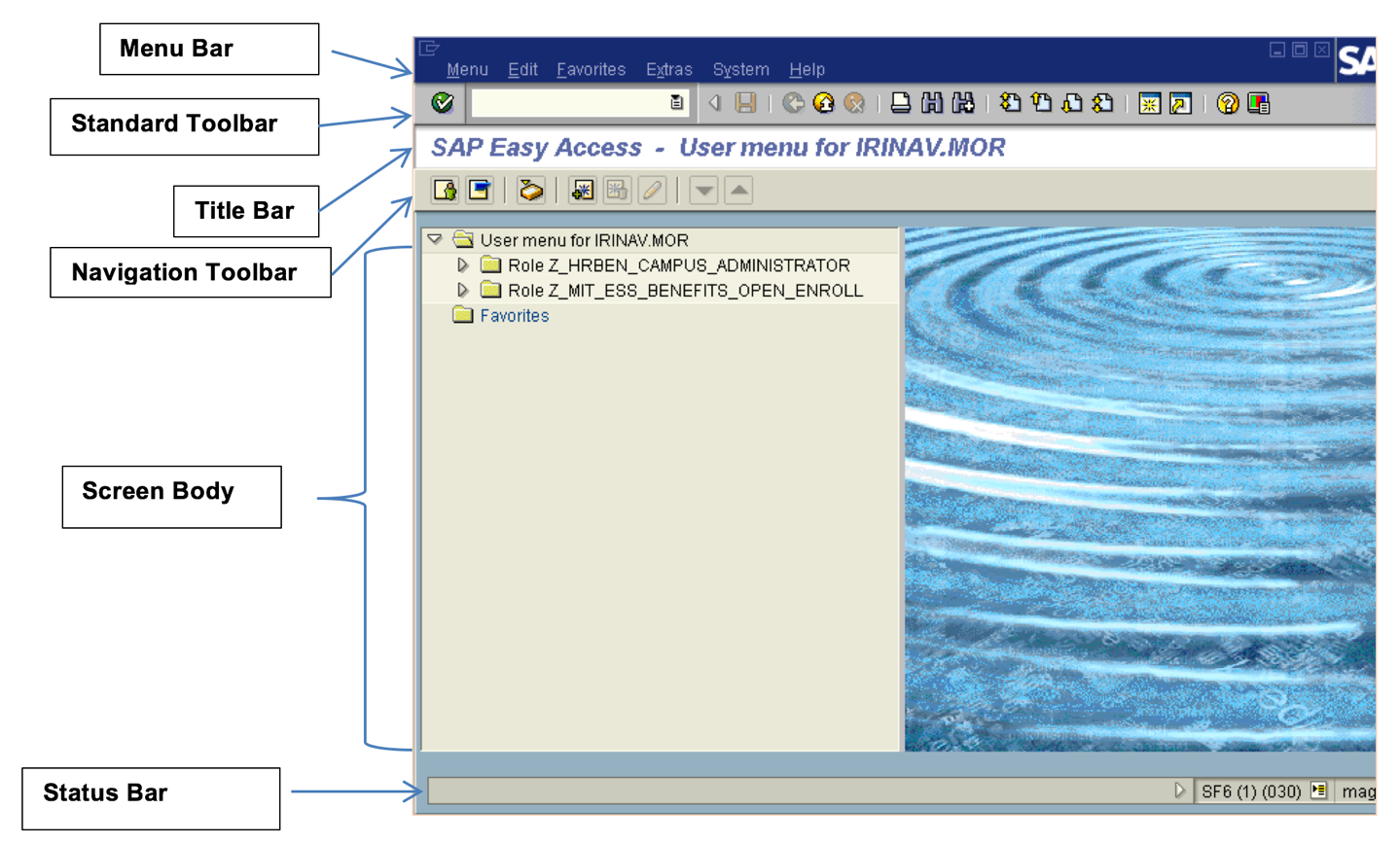Screen dimensions: 1400x844
Task: Click the Find binoculars icon
Action: point(932,103)
